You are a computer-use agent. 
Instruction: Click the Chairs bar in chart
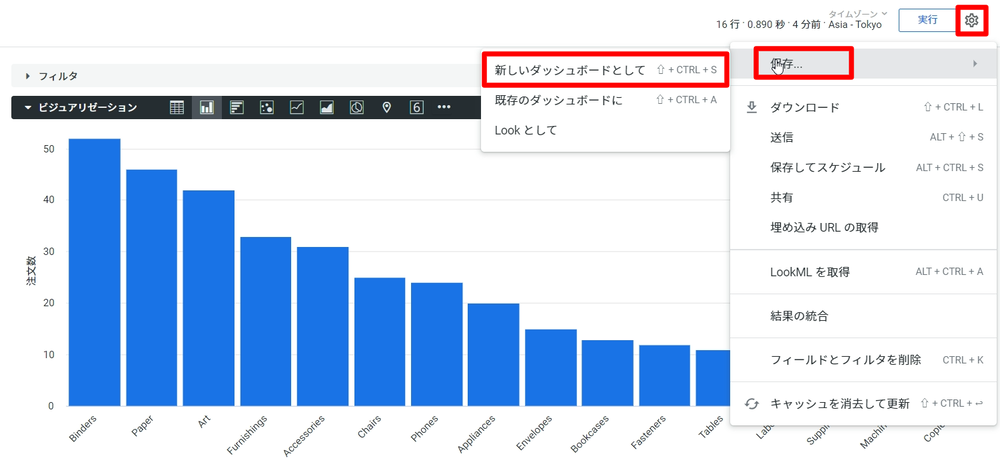(x=379, y=341)
